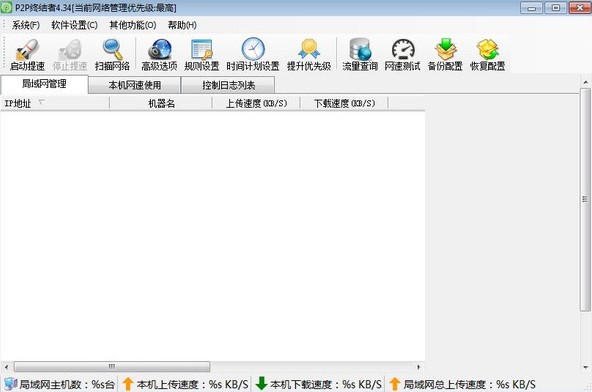Viewport: 592px width, 392px height.
Task: Click the vertical scrollbar down arrow
Action: click(586, 367)
